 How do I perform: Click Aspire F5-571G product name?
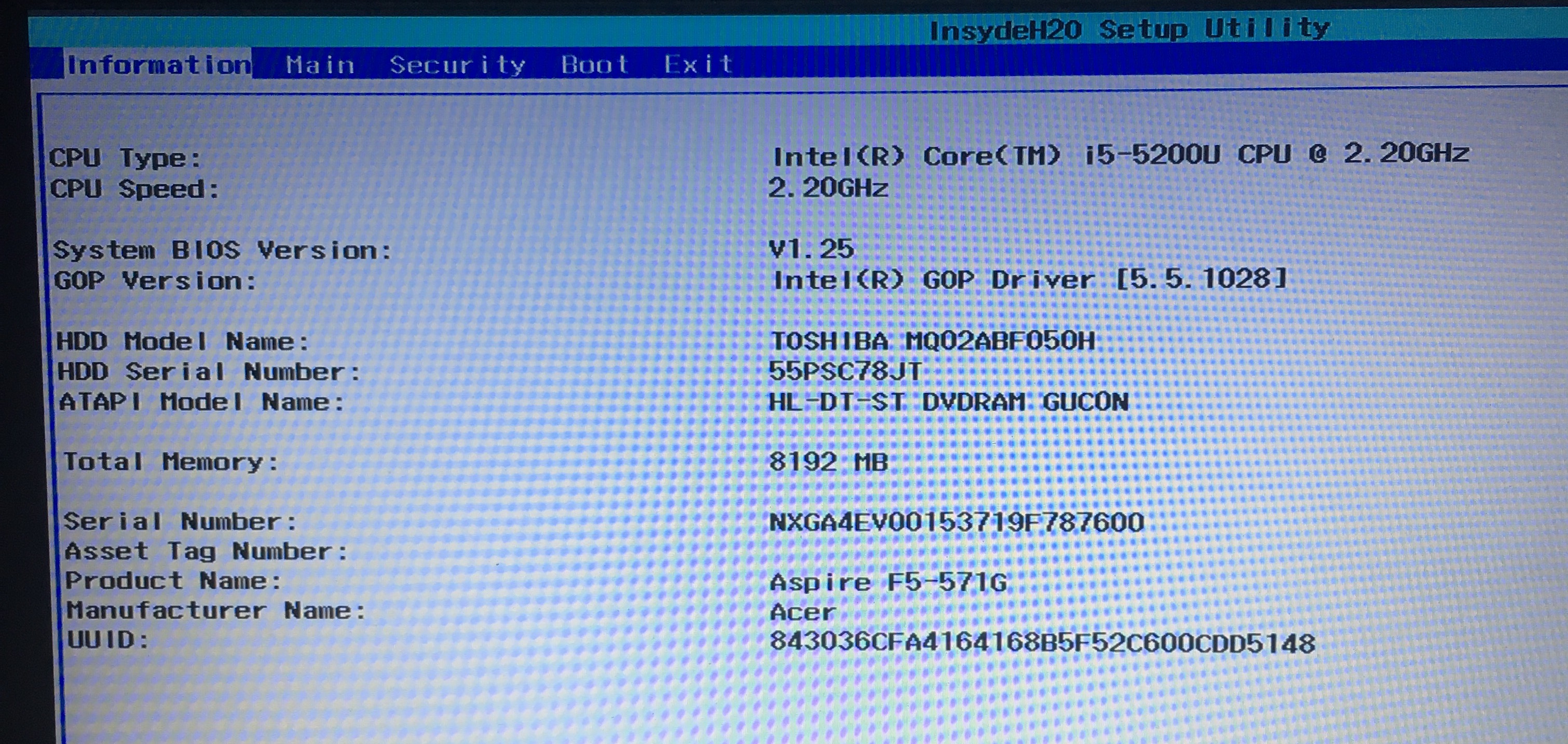pos(888,582)
